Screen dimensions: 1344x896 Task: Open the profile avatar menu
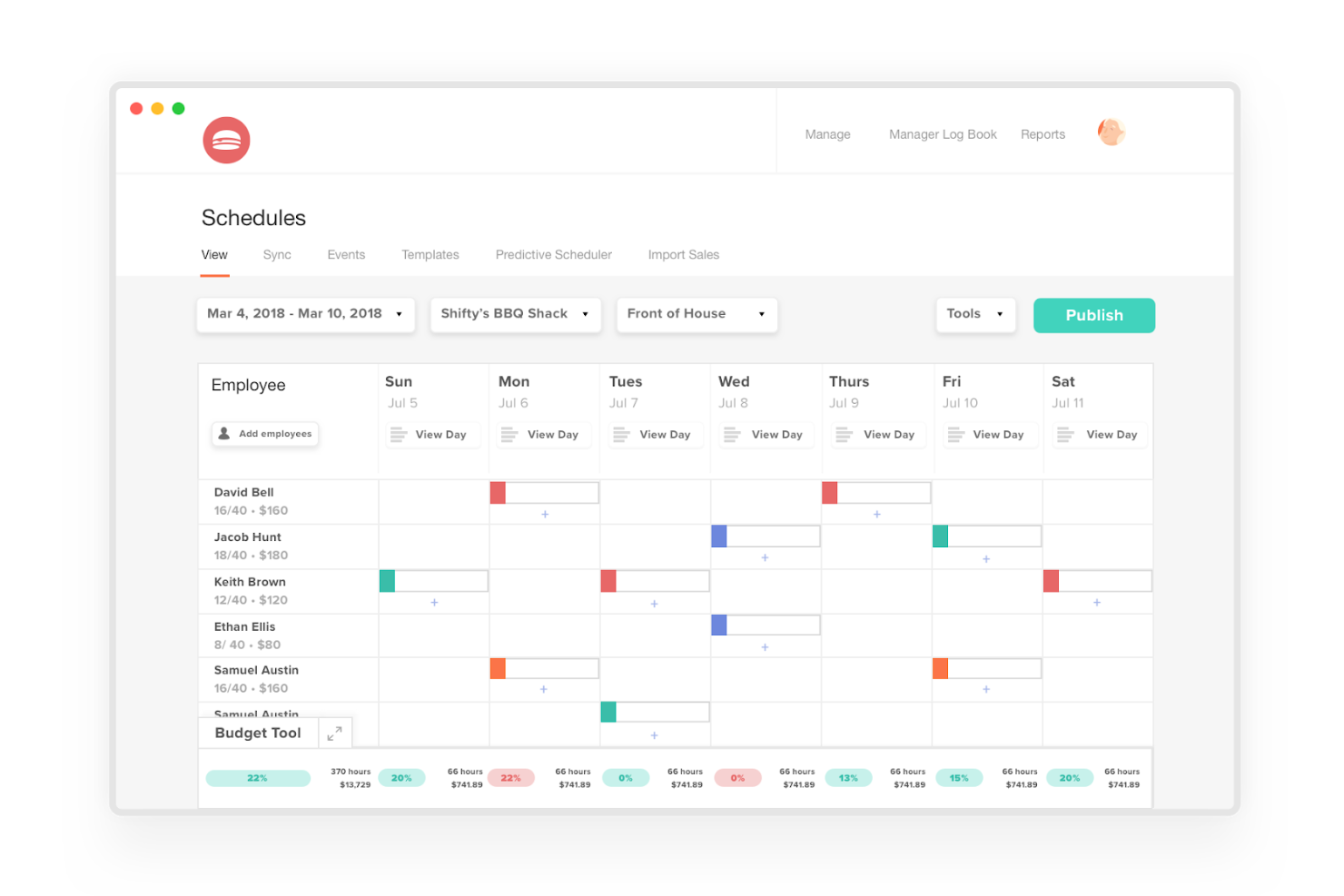click(1112, 132)
